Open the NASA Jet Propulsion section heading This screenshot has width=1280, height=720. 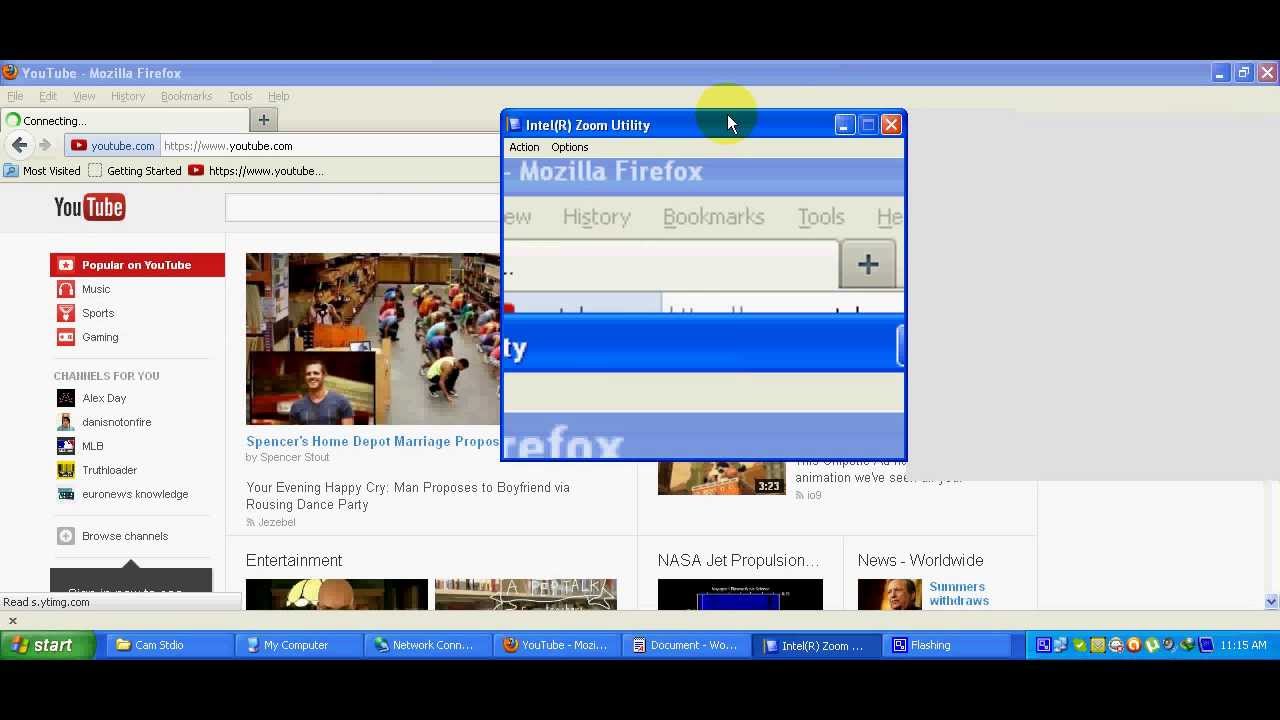(738, 560)
